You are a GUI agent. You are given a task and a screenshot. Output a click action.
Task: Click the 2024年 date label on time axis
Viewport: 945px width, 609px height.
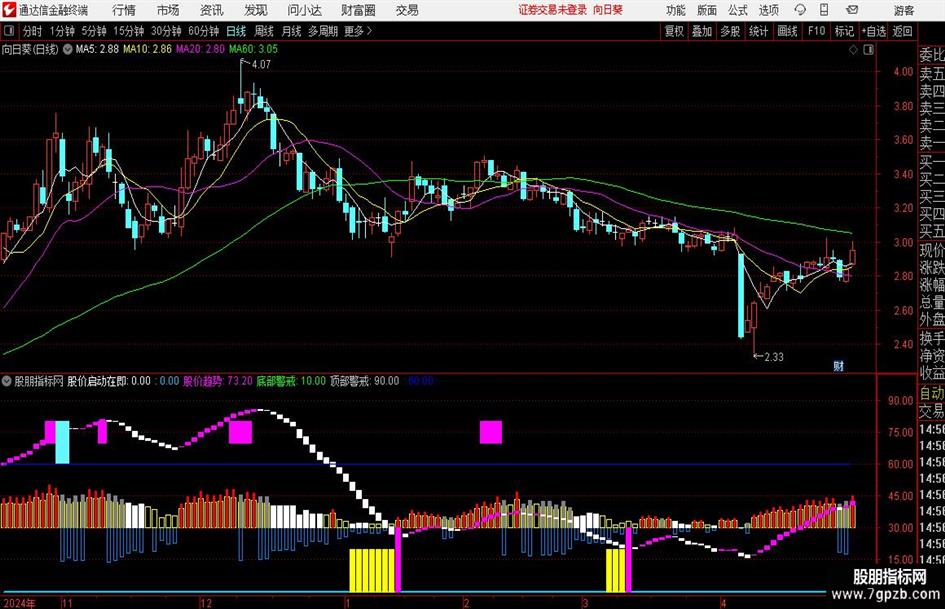pos(19,603)
